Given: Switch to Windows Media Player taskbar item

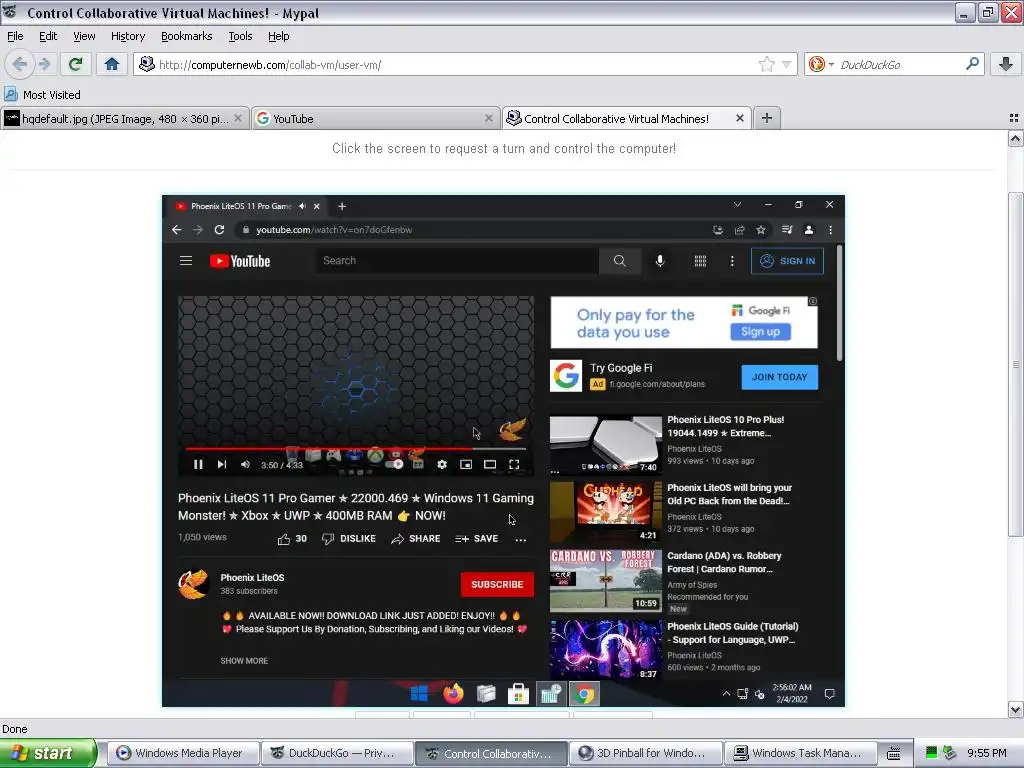Looking at the screenshot, I should coord(182,753).
